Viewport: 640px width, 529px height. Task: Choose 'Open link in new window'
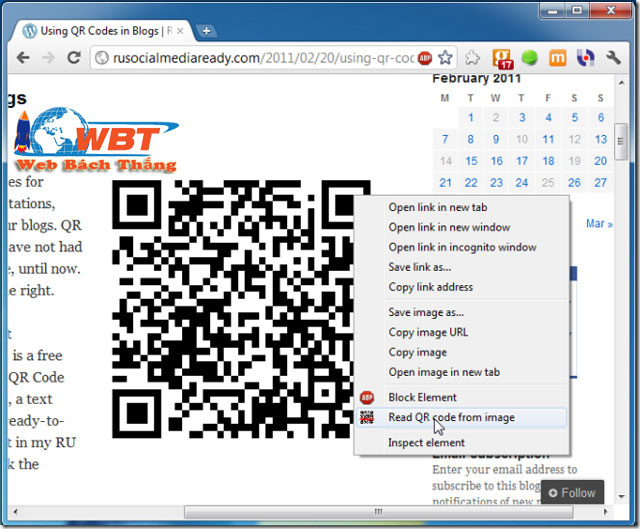coord(449,227)
